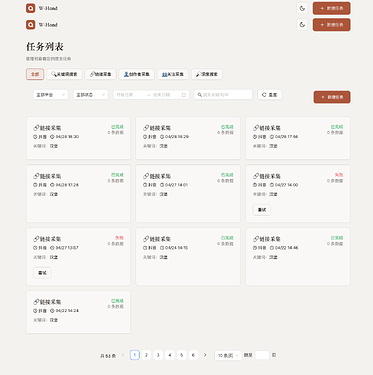Click the 失败 status on 04/27 14:00 card

tap(339, 175)
